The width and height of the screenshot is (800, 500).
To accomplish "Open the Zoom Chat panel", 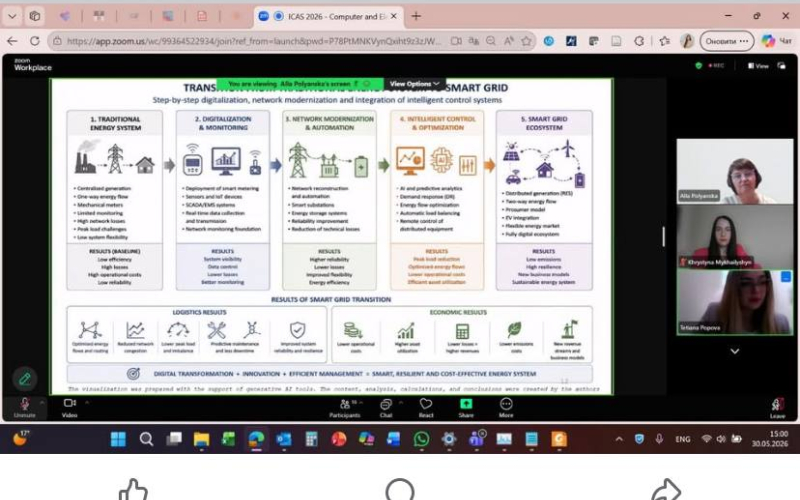I will (386, 408).
